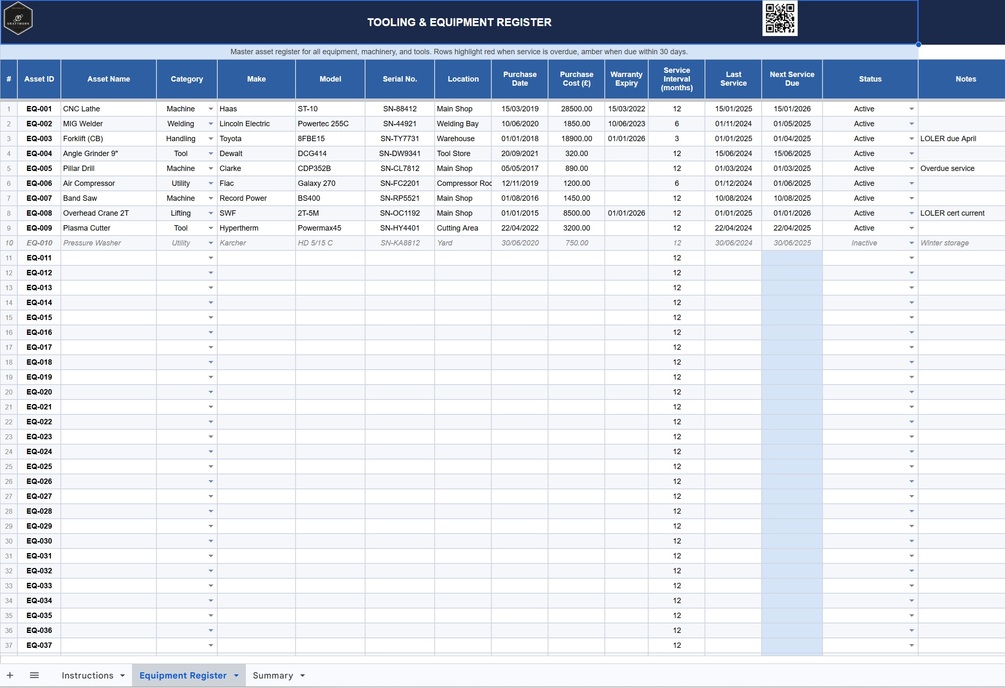Select the cell 'Hypertherm'

(x=256, y=228)
